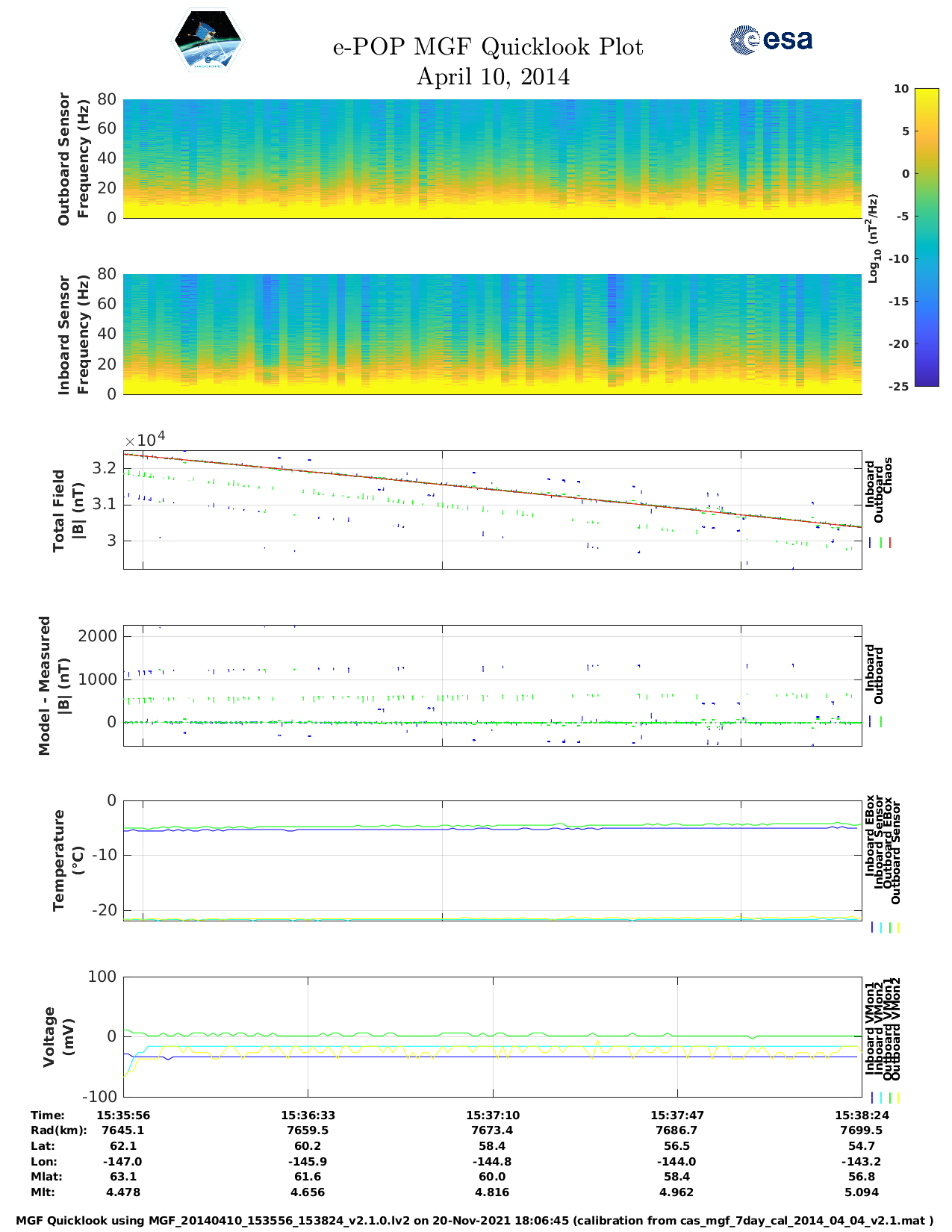Click the e-POP MGF Quicklook Plot title
The height and width of the screenshot is (1232, 952).
point(488,47)
